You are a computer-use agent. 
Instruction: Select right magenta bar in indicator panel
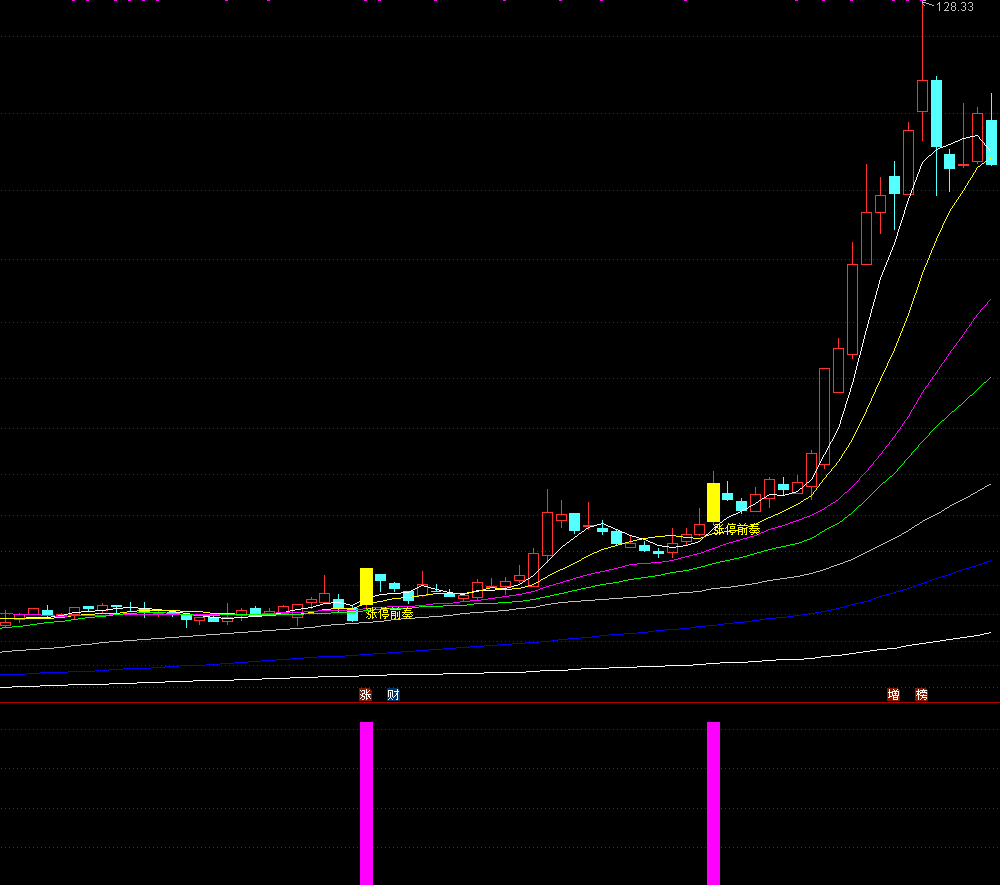click(713, 802)
